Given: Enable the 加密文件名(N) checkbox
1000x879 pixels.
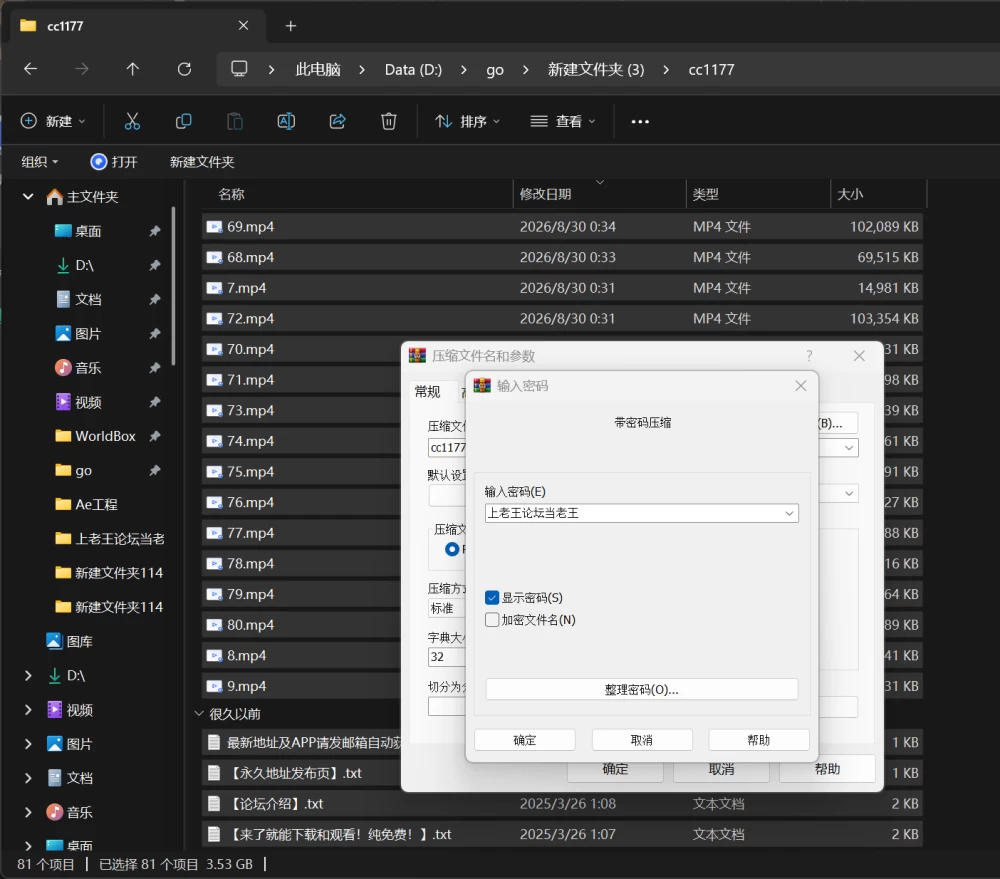Looking at the screenshot, I should pyautogui.click(x=492, y=620).
